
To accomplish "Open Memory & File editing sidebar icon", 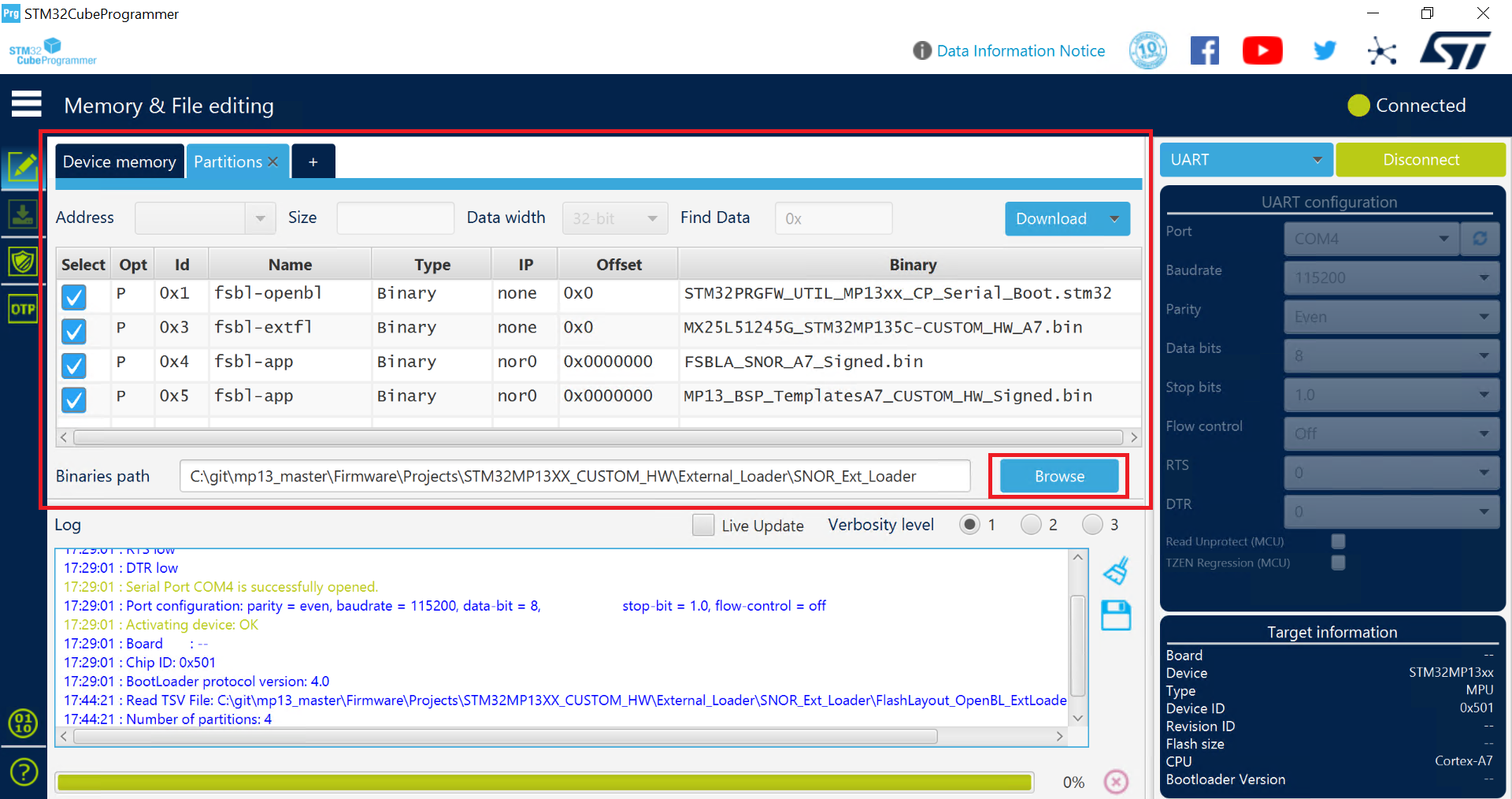I will tap(23, 166).
